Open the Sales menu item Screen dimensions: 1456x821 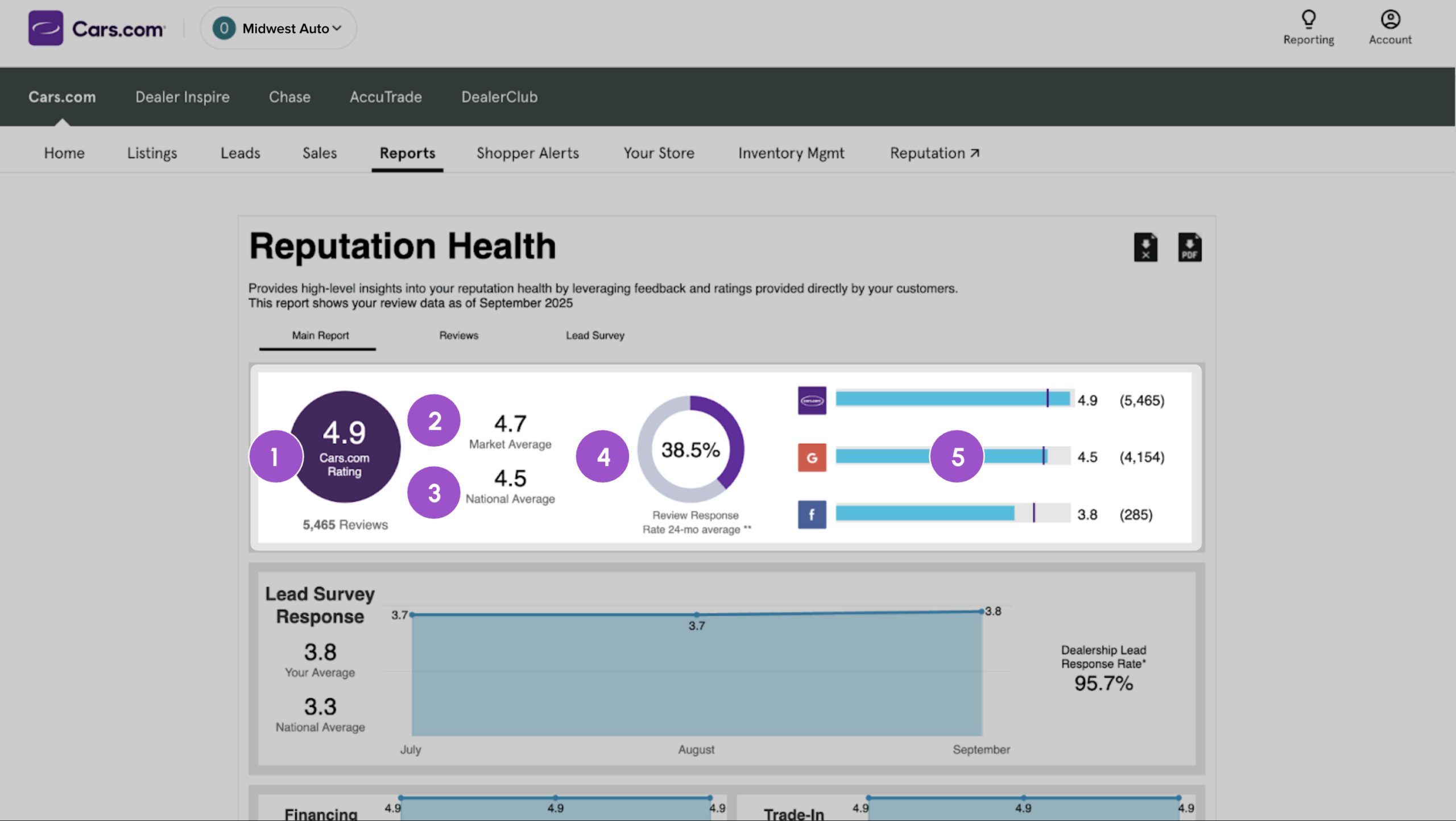point(320,153)
